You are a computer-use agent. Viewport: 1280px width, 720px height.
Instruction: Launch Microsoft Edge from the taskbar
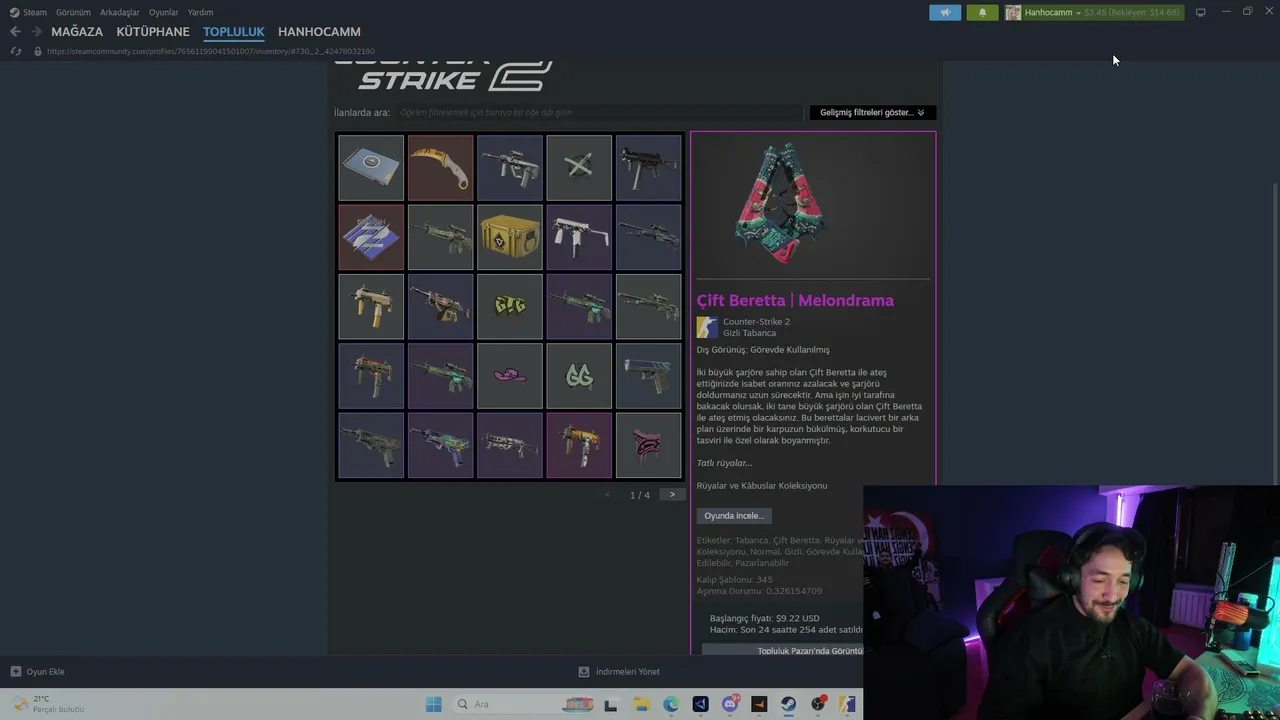pos(671,704)
